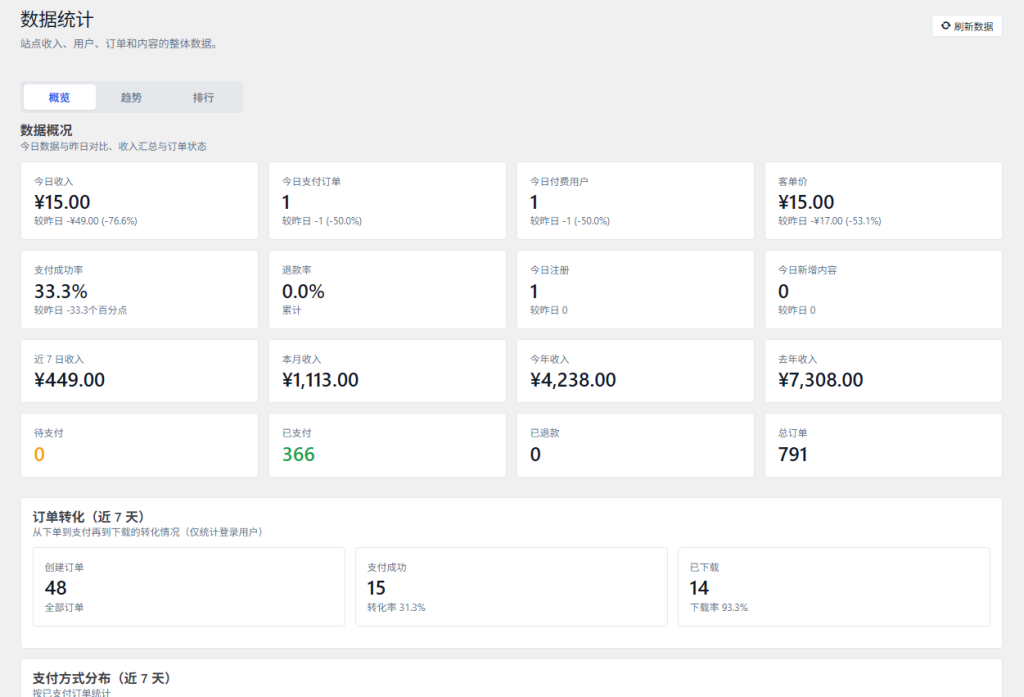The height and width of the screenshot is (697, 1024).
Task: Click the 去年收入 ¥7,308.00 card
Action: click(x=883, y=371)
